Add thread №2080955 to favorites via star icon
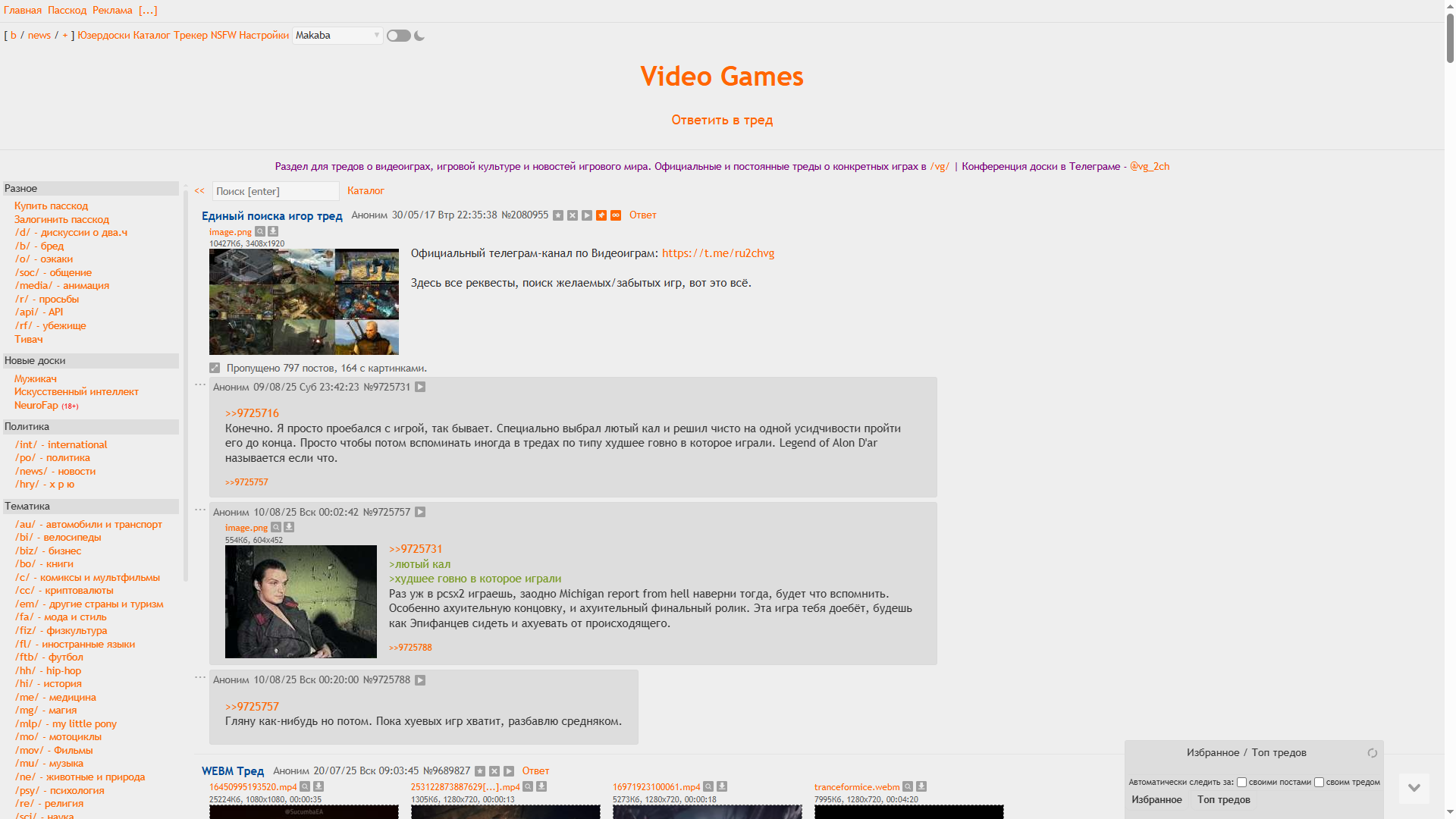Viewport: 1456px width, 819px height. [x=558, y=215]
